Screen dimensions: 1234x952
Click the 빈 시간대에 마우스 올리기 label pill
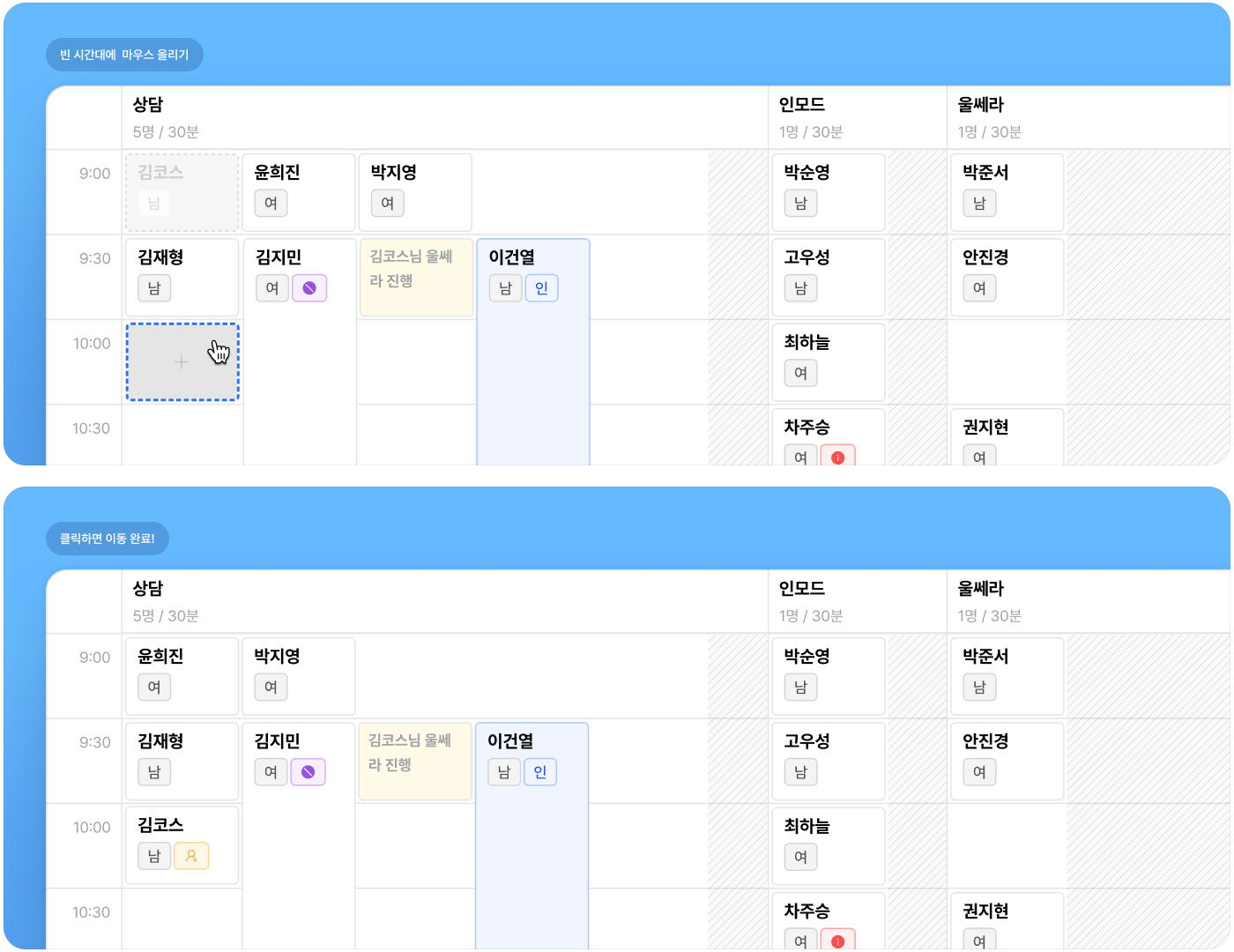click(124, 55)
